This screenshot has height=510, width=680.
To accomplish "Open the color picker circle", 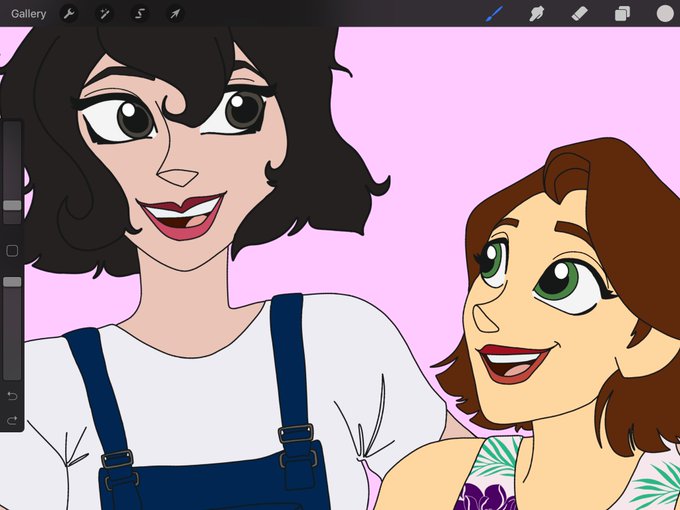I will (x=665, y=13).
